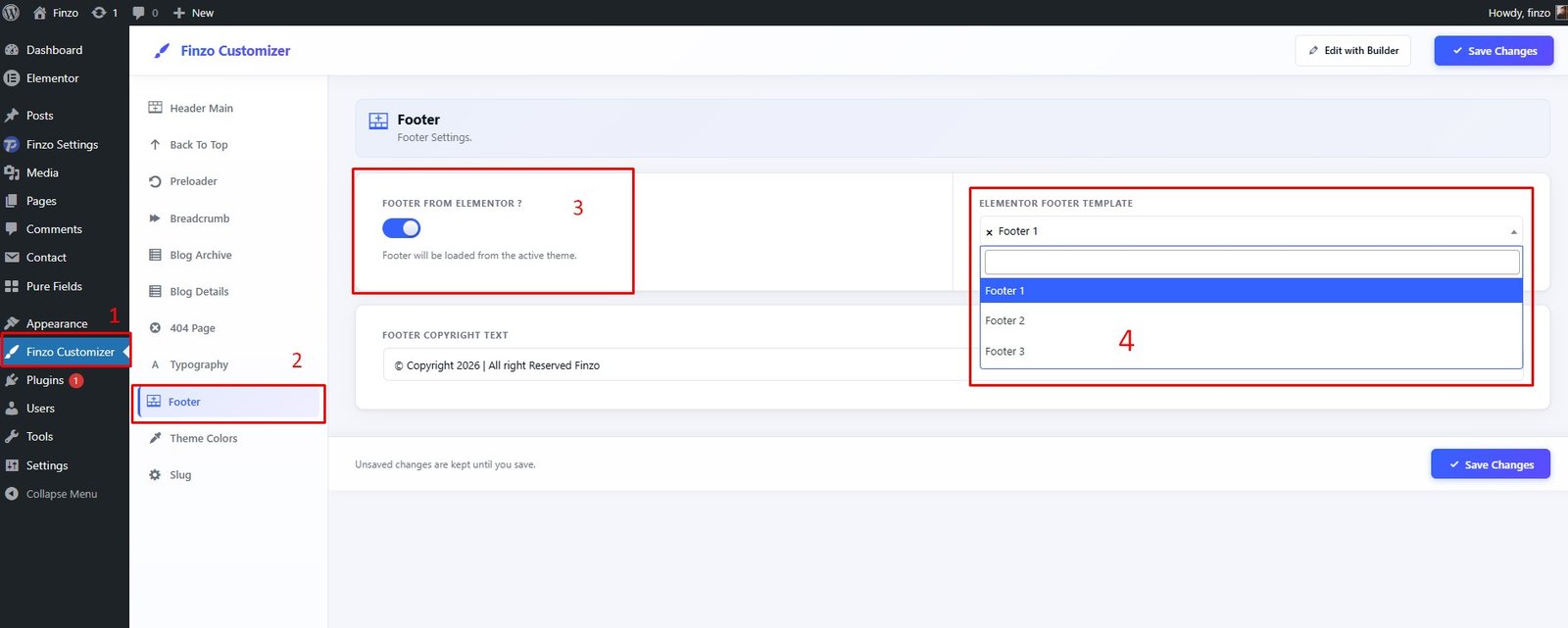Click the Settings sidebar icon
1568x628 pixels.
(12, 465)
